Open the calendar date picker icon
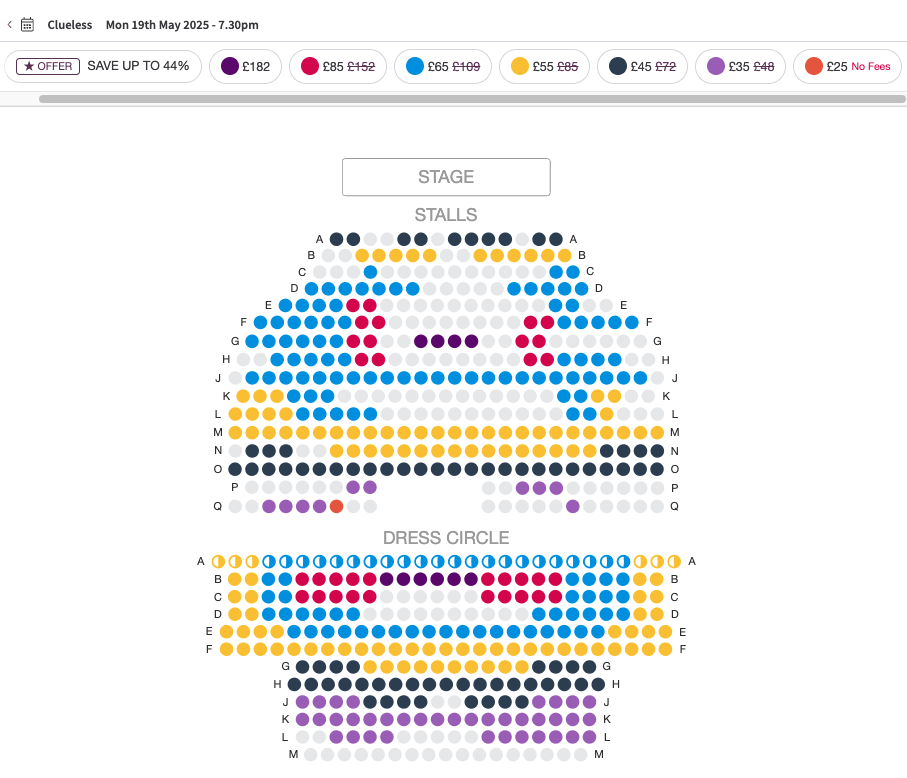This screenshot has width=907, height=778. [27, 24]
